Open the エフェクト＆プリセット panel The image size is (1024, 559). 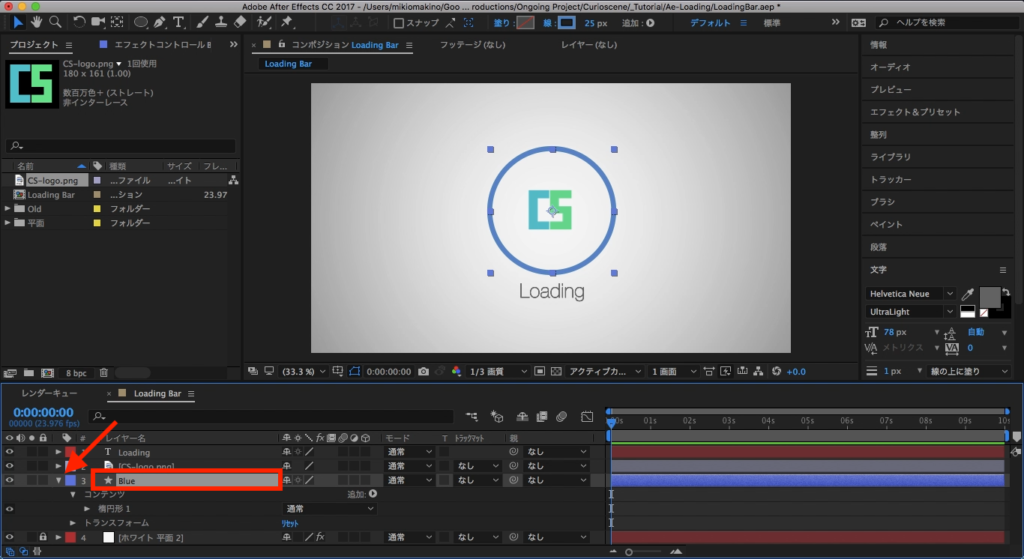(x=914, y=112)
